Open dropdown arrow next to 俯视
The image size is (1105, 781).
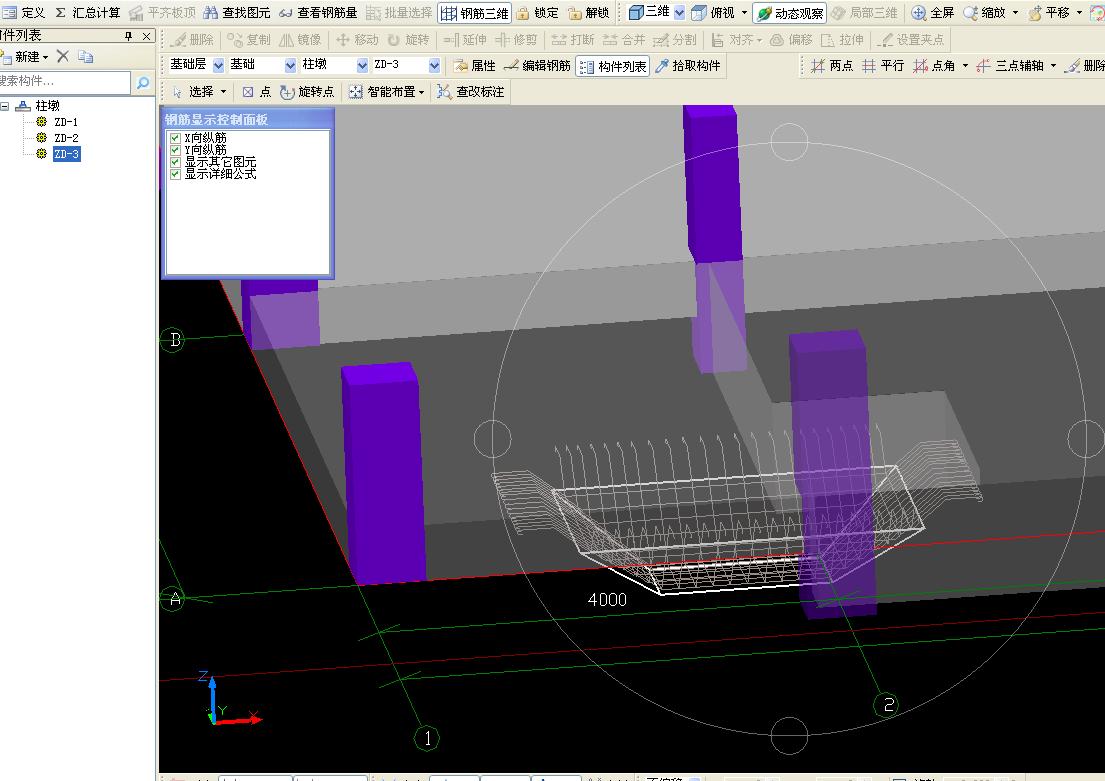[744, 13]
